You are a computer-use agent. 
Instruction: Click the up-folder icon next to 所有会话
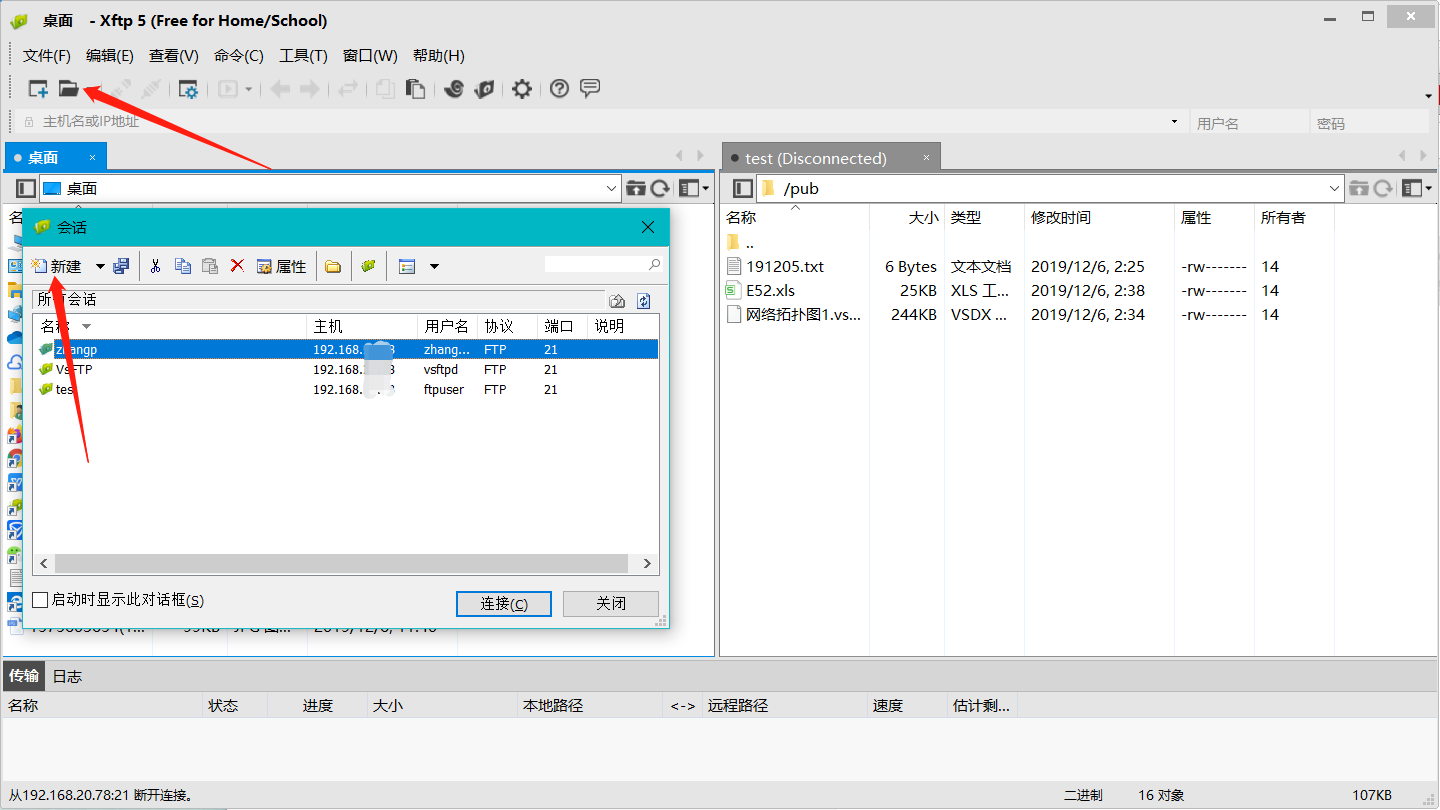click(617, 301)
